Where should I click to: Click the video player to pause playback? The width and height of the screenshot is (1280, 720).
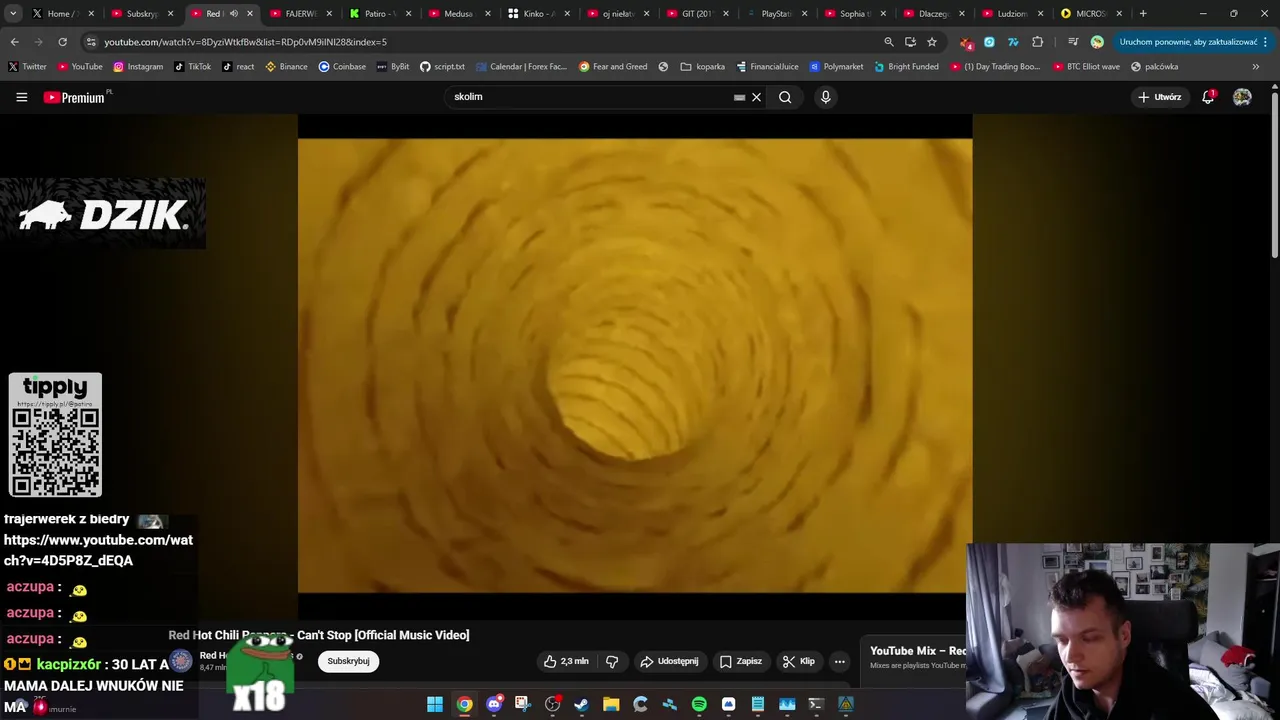tap(635, 365)
